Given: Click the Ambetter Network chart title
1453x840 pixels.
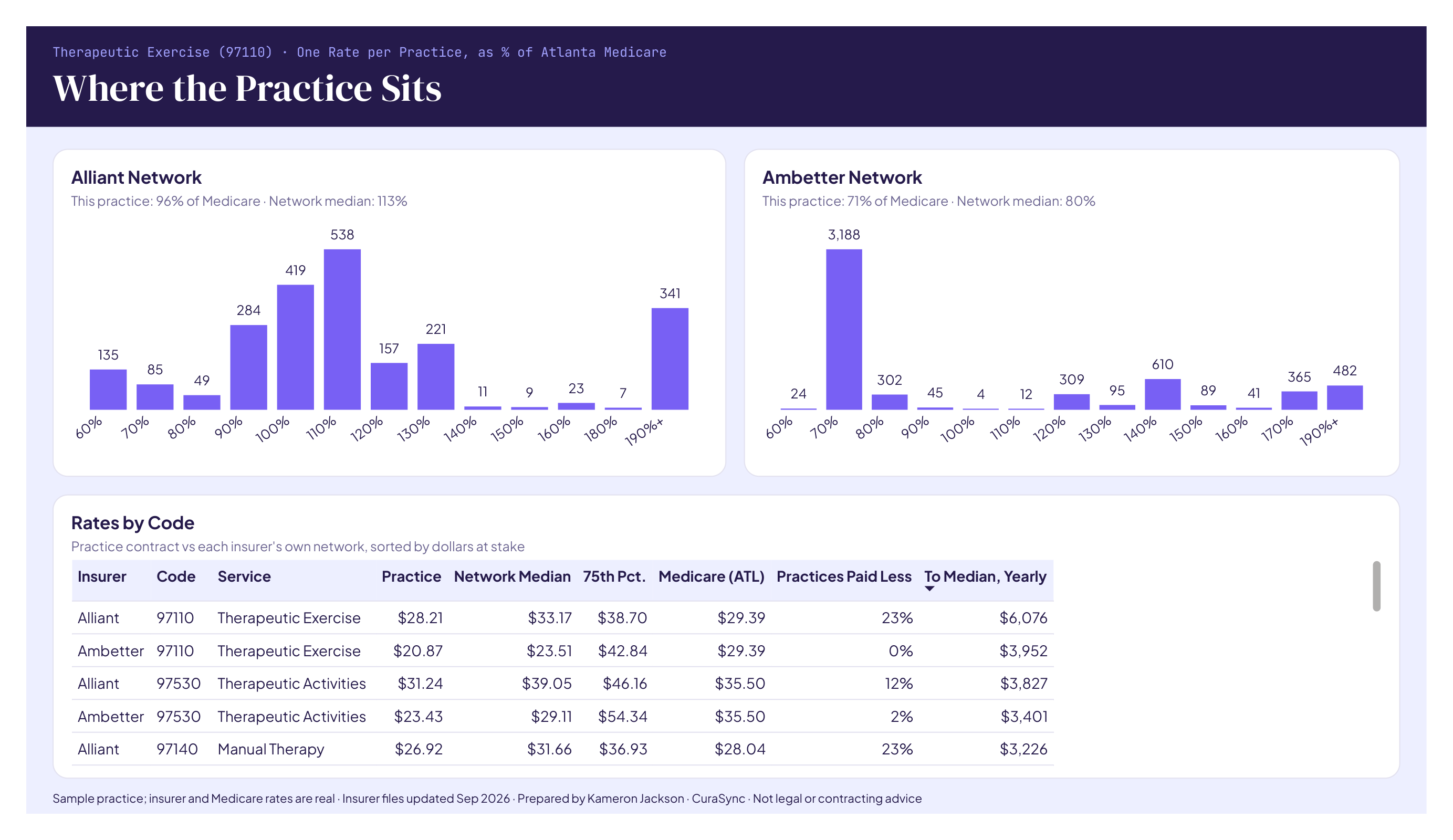Looking at the screenshot, I should click(842, 177).
